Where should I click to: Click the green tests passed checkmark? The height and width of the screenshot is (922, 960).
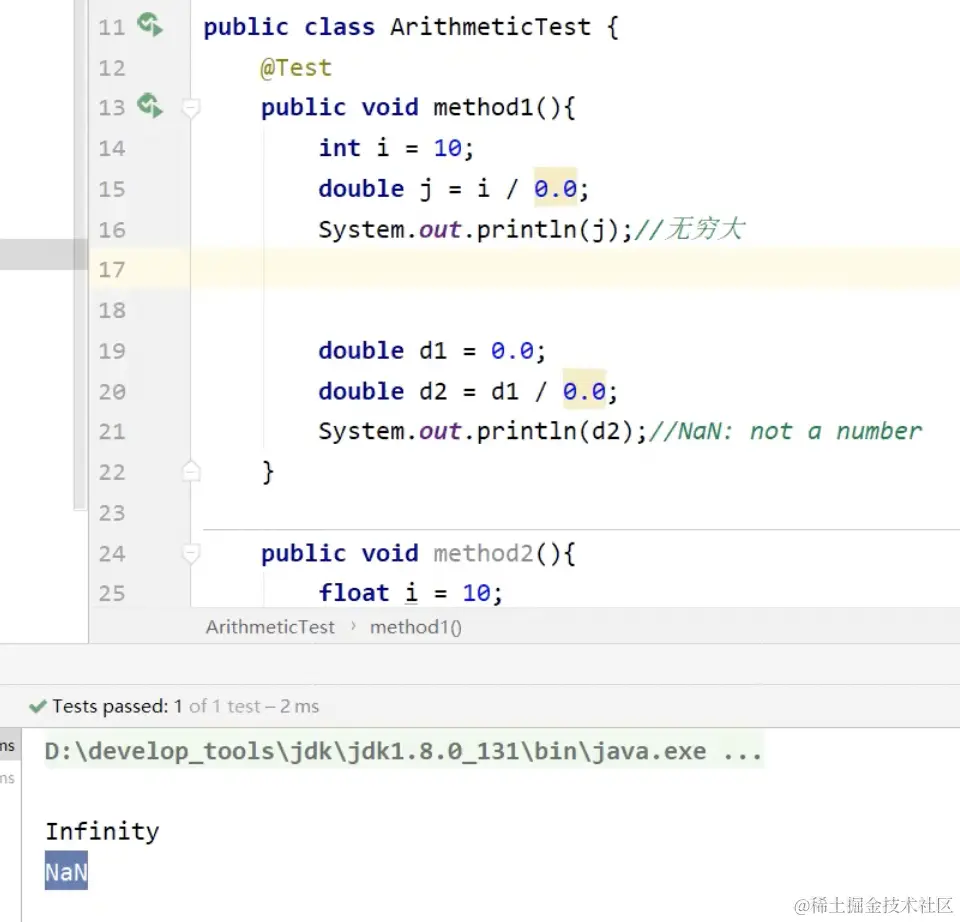(x=37, y=706)
